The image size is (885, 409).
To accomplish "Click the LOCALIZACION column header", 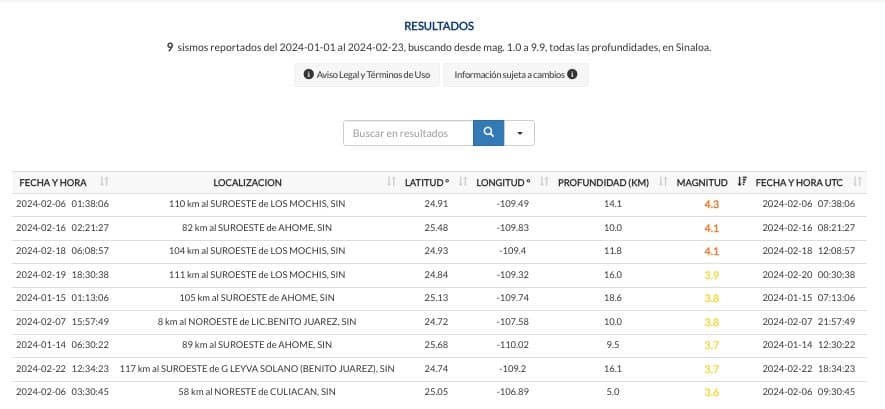I will click(247, 182).
